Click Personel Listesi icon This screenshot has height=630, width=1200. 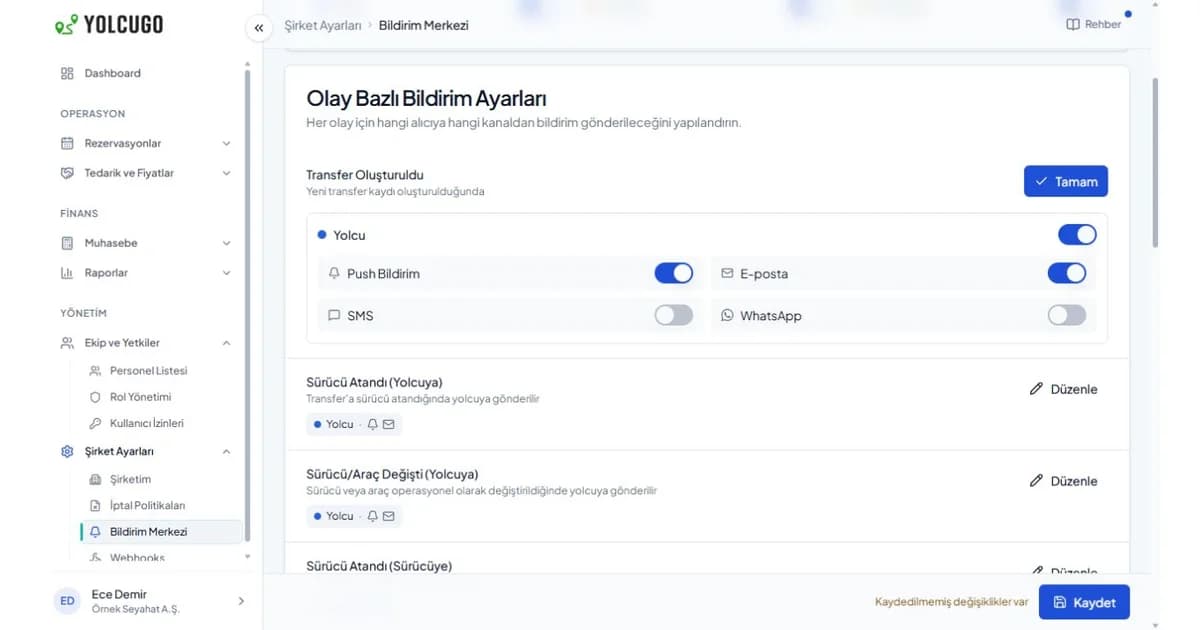[x=96, y=371]
